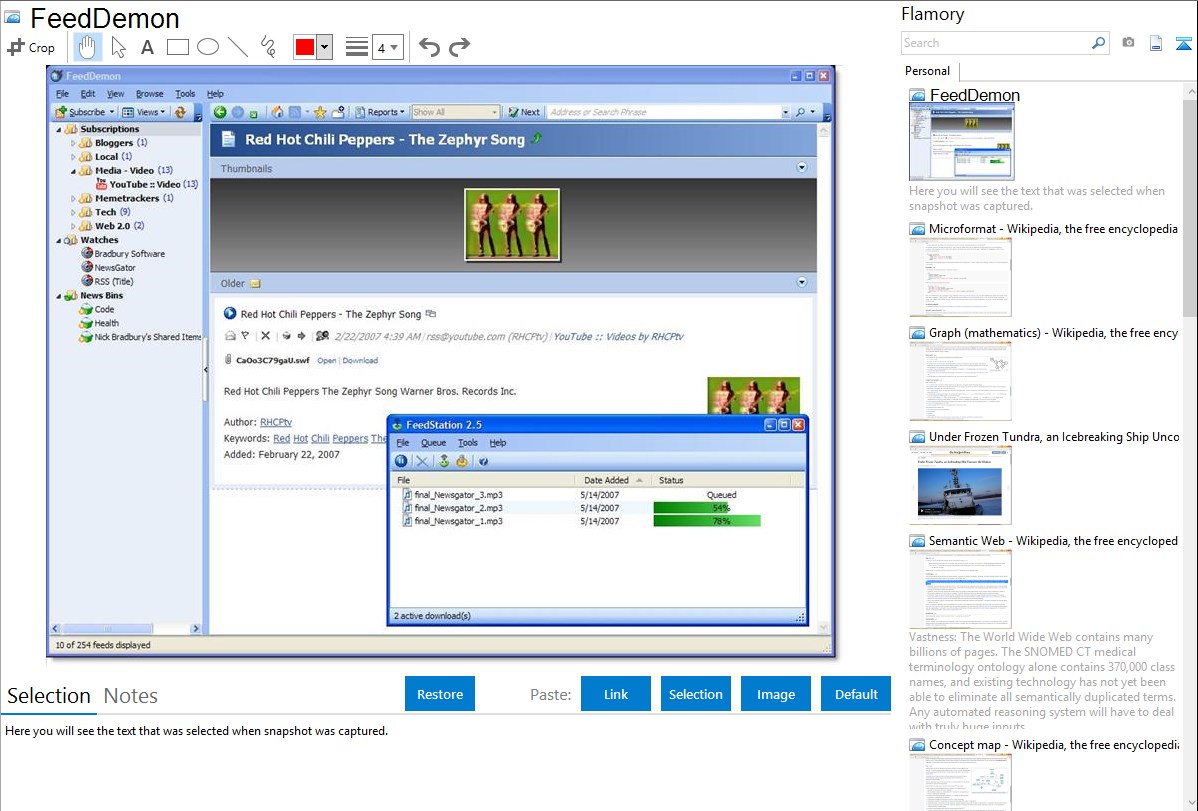The width and height of the screenshot is (1198, 811).
Task: Open the Selection tab
Action: tap(49, 696)
